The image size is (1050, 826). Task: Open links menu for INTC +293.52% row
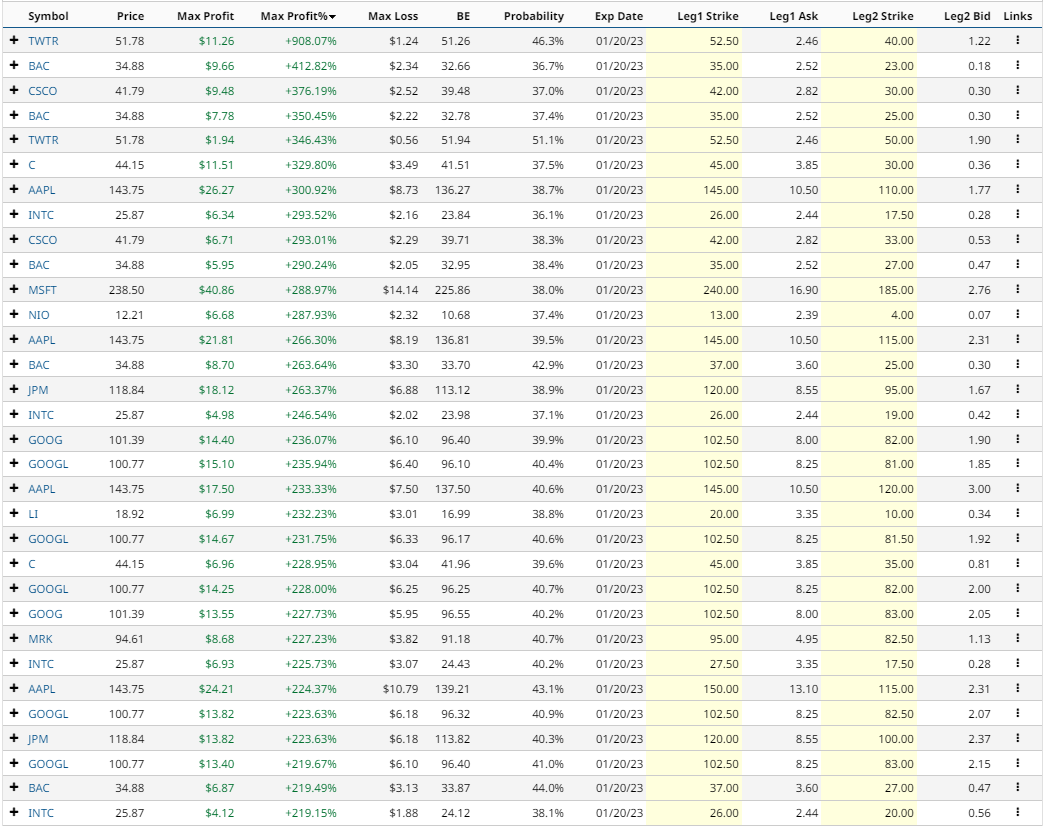click(1017, 214)
